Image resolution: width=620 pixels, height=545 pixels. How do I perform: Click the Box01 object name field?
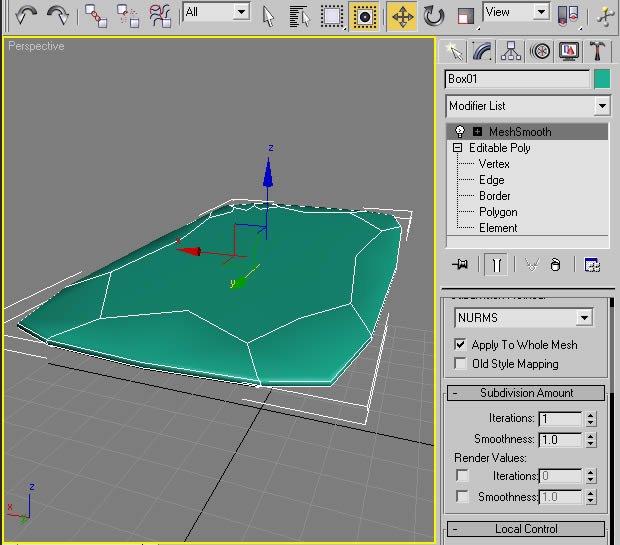tap(518, 79)
